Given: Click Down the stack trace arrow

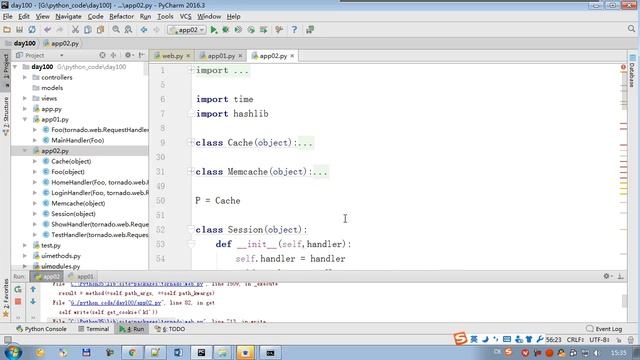Looking at the screenshot, I should tap(33, 302).
